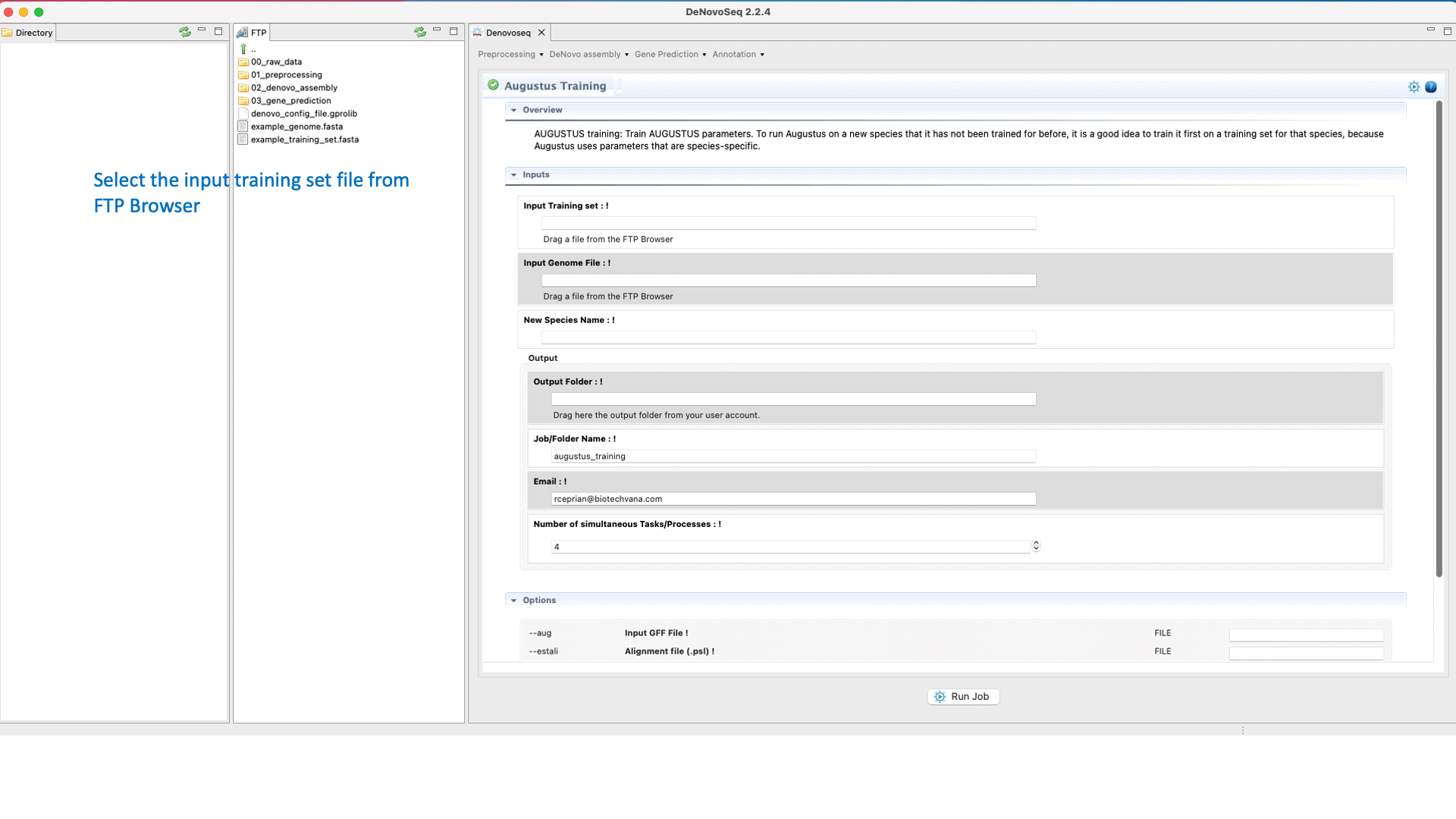The width and height of the screenshot is (1456, 819).
Task: Close the Denovoseq tab
Action: point(541,33)
